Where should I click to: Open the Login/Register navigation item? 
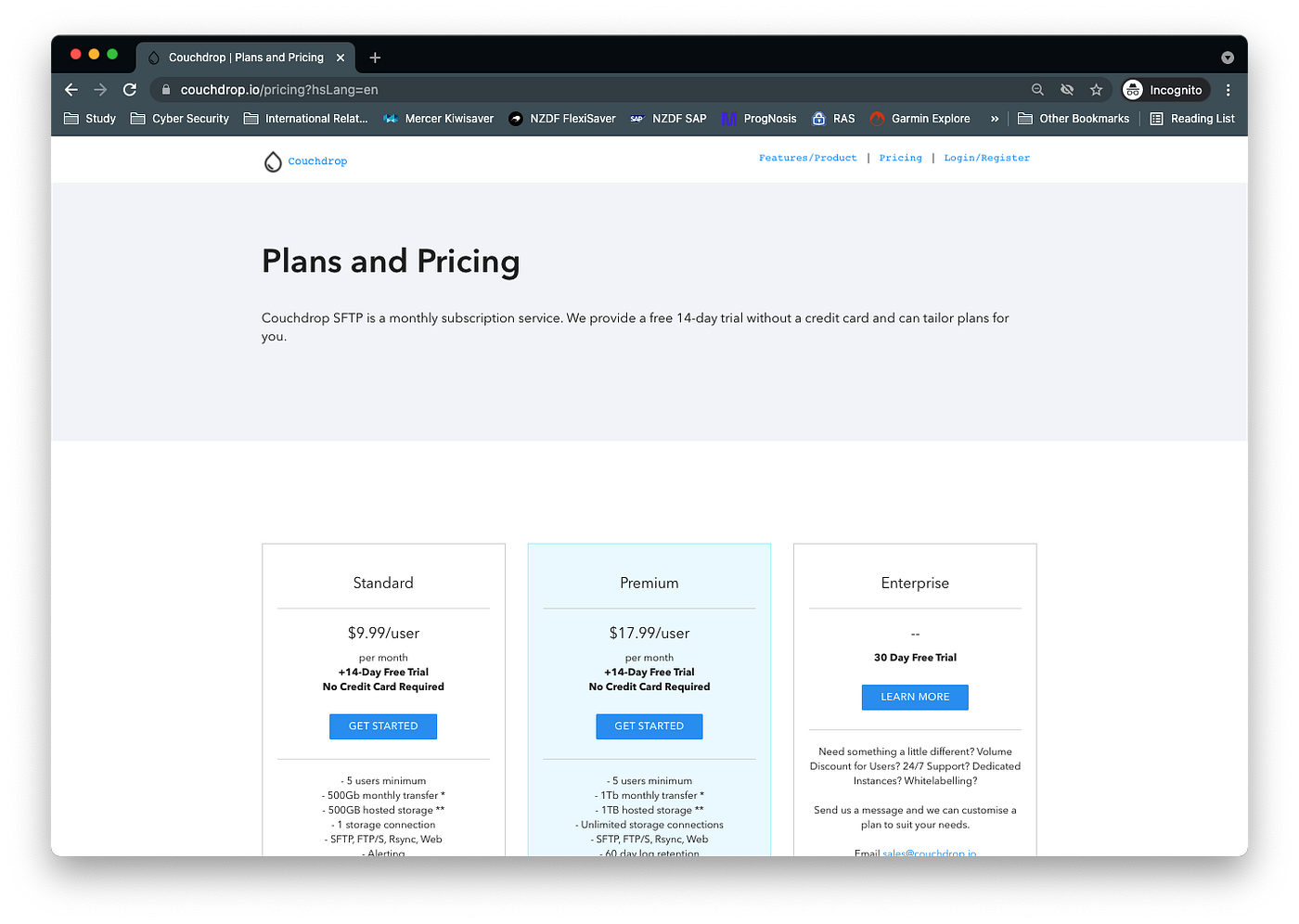point(986,158)
